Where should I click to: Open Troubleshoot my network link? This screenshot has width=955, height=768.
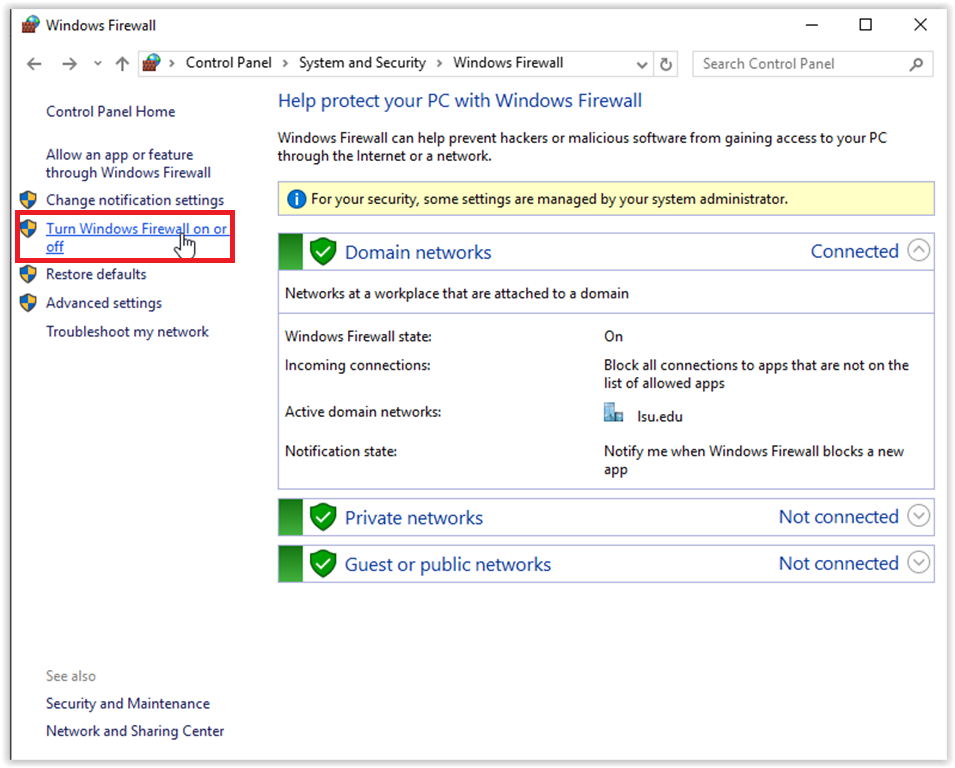pos(127,331)
